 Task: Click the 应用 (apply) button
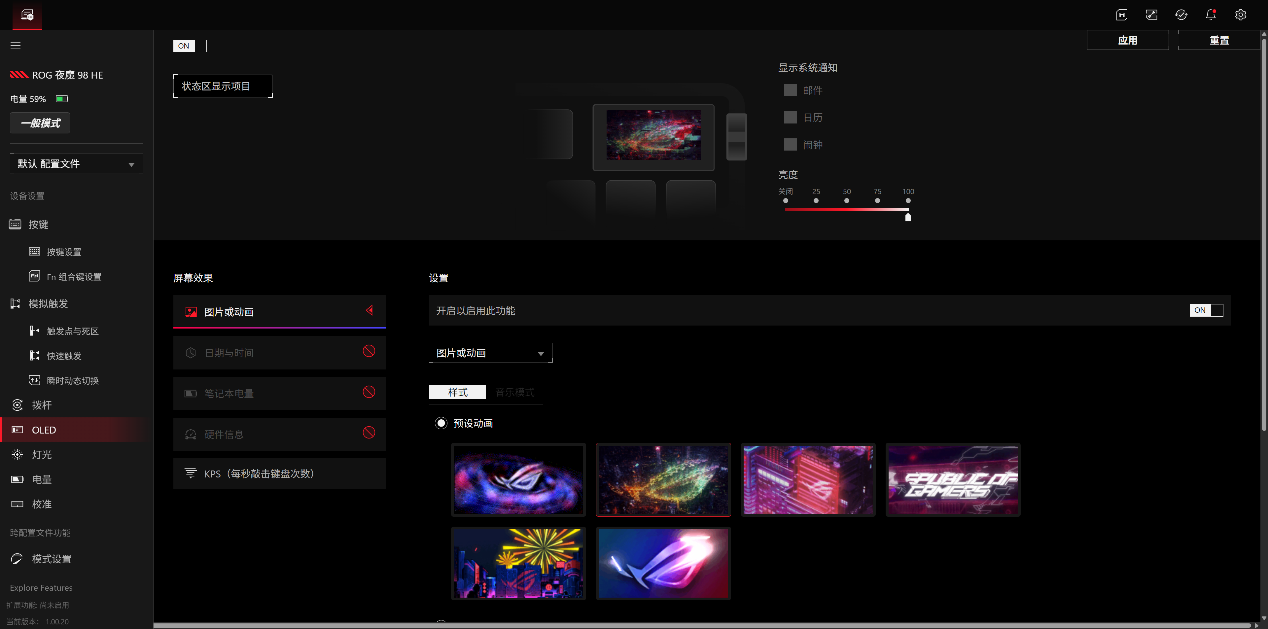1127,41
